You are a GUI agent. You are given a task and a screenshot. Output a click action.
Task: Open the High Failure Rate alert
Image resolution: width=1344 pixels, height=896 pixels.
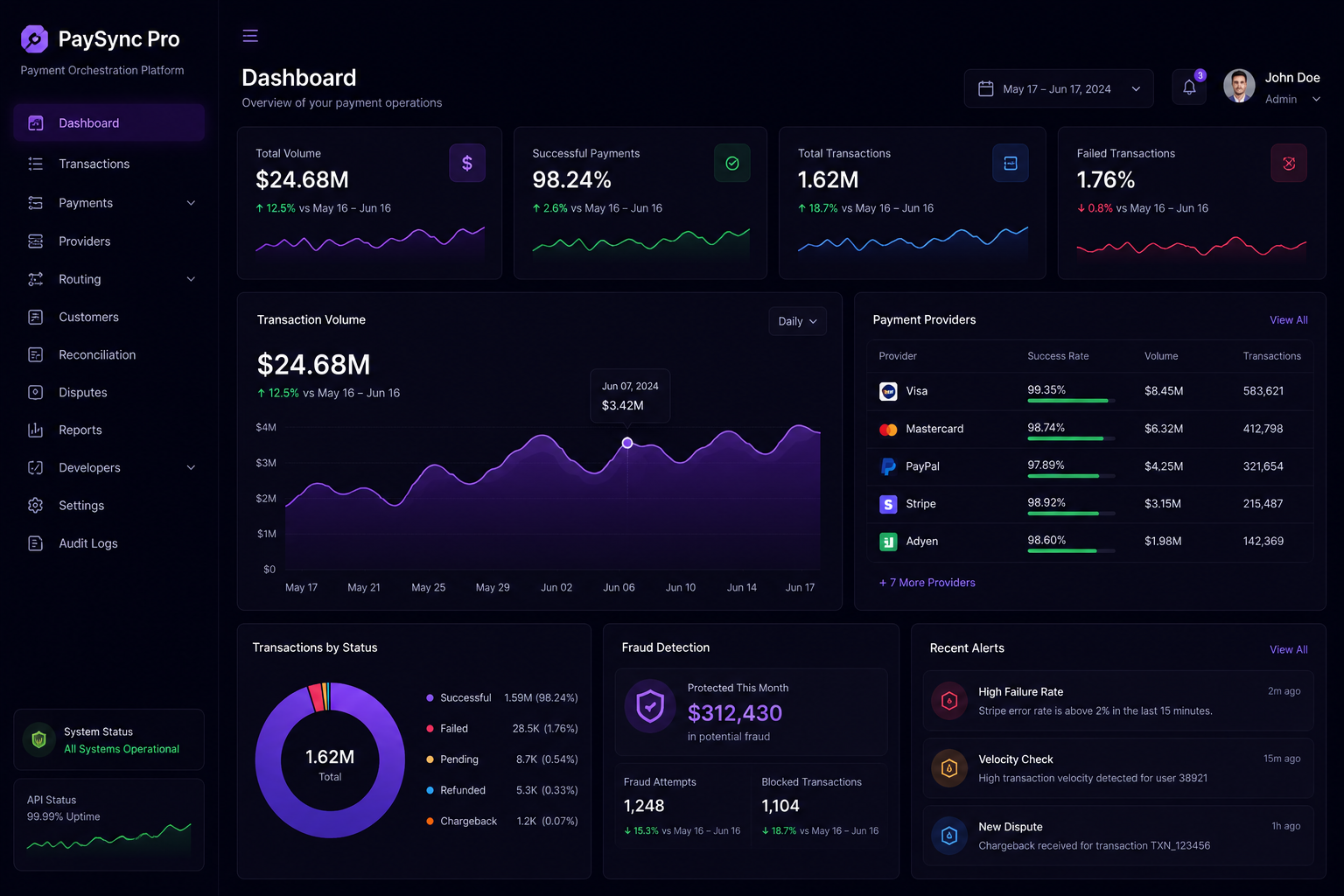1118,701
